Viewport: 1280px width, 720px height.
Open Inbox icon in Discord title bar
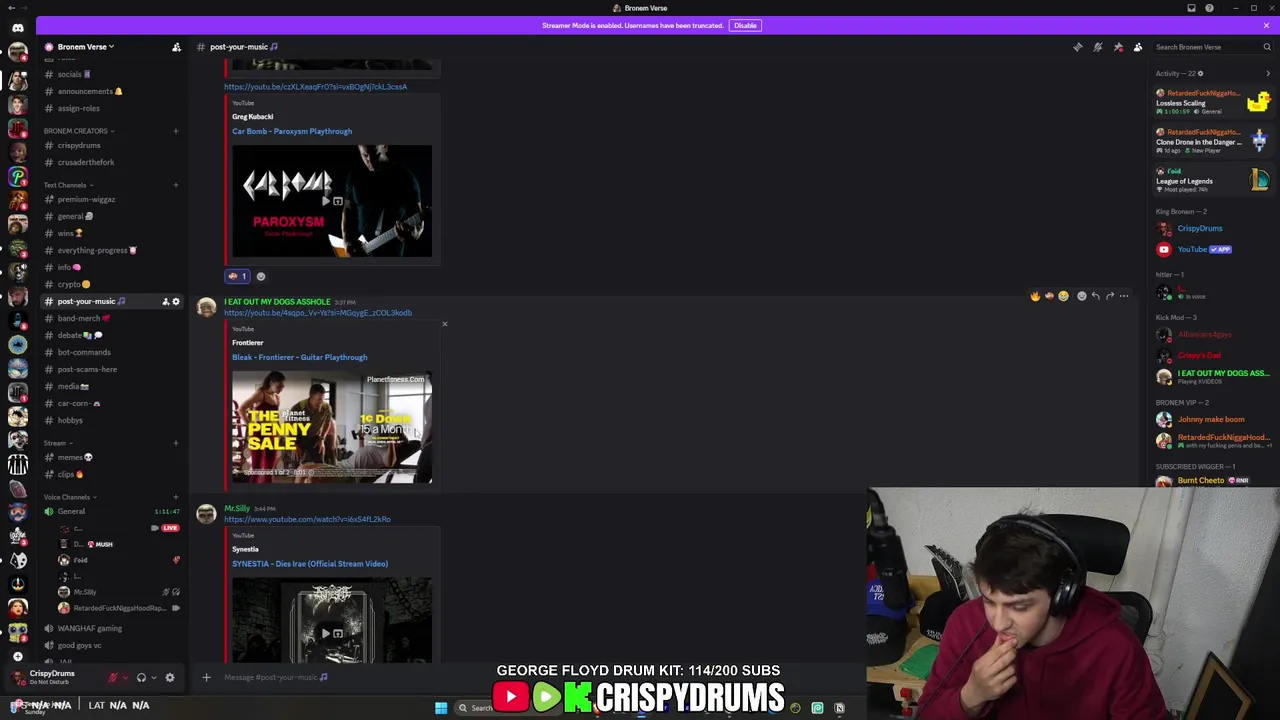point(1191,8)
